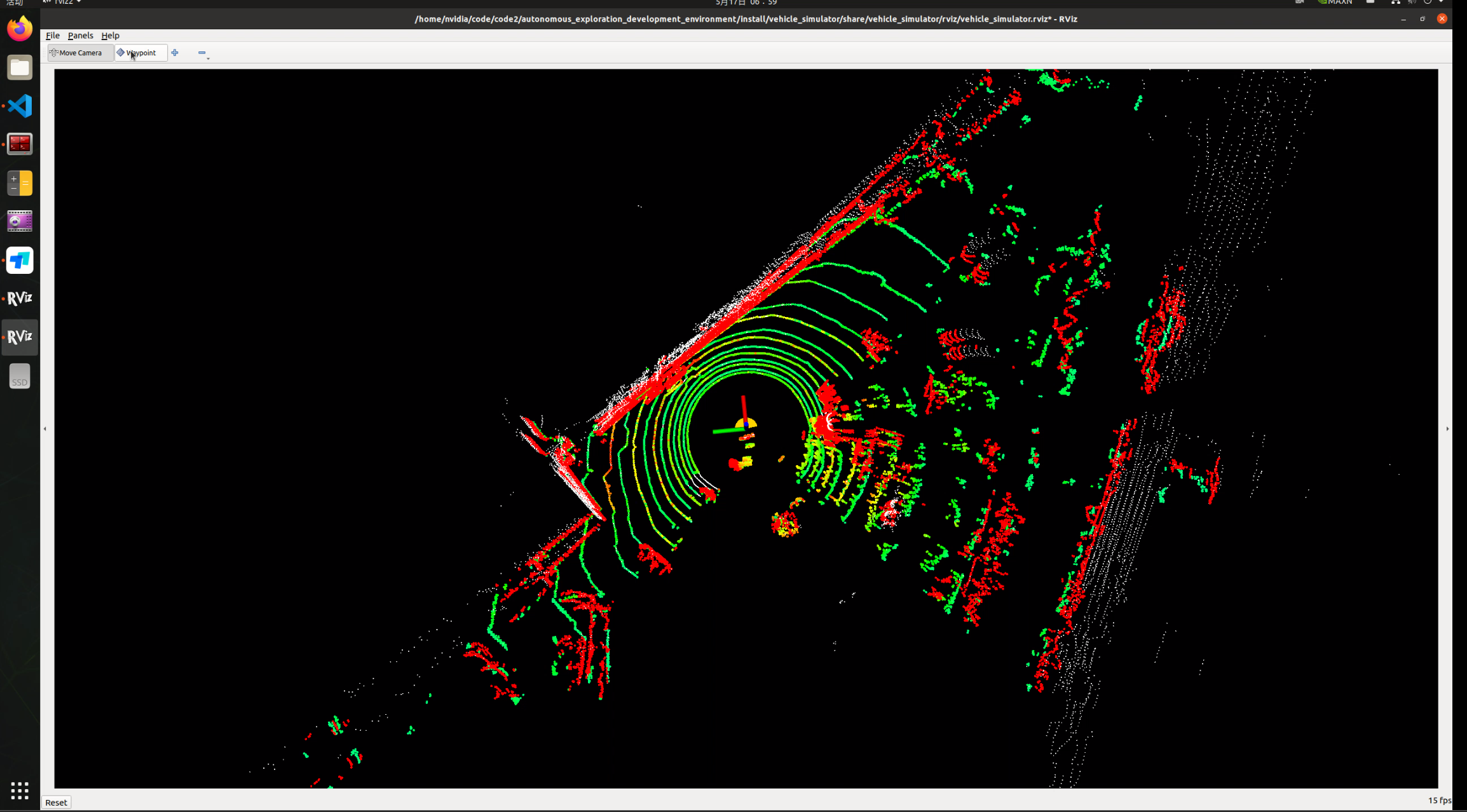Screen dimensions: 1467x812
Task: Expand the left collapsed panel arrow
Action: click(x=45, y=429)
